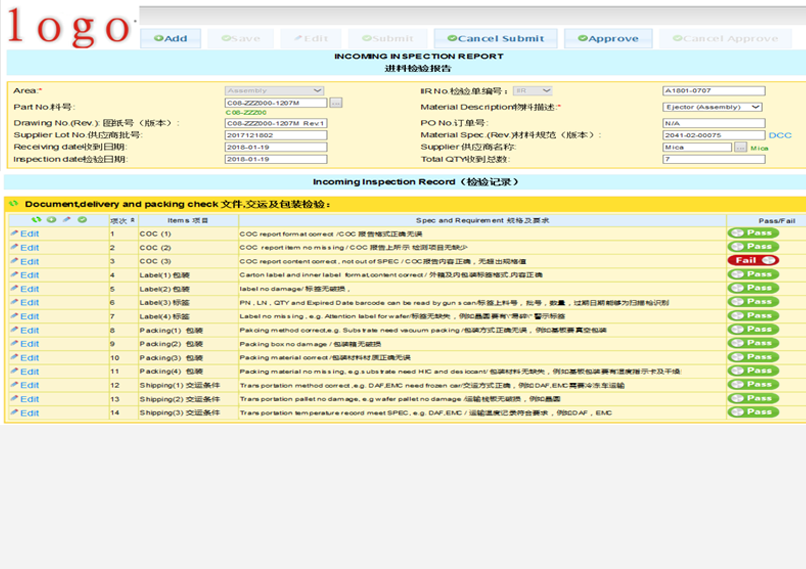Open the DCC link beside Material Spec
Screen dimensions: 806x569
tap(780, 135)
